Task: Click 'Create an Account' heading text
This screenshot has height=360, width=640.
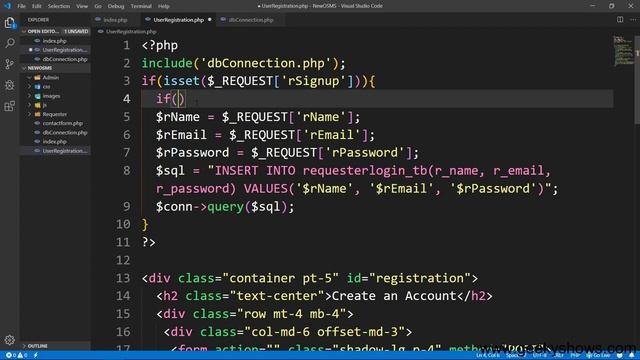Action: point(394,296)
